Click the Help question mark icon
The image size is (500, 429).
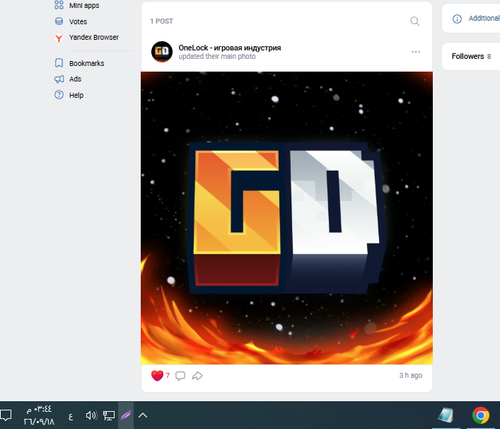tap(59, 95)
